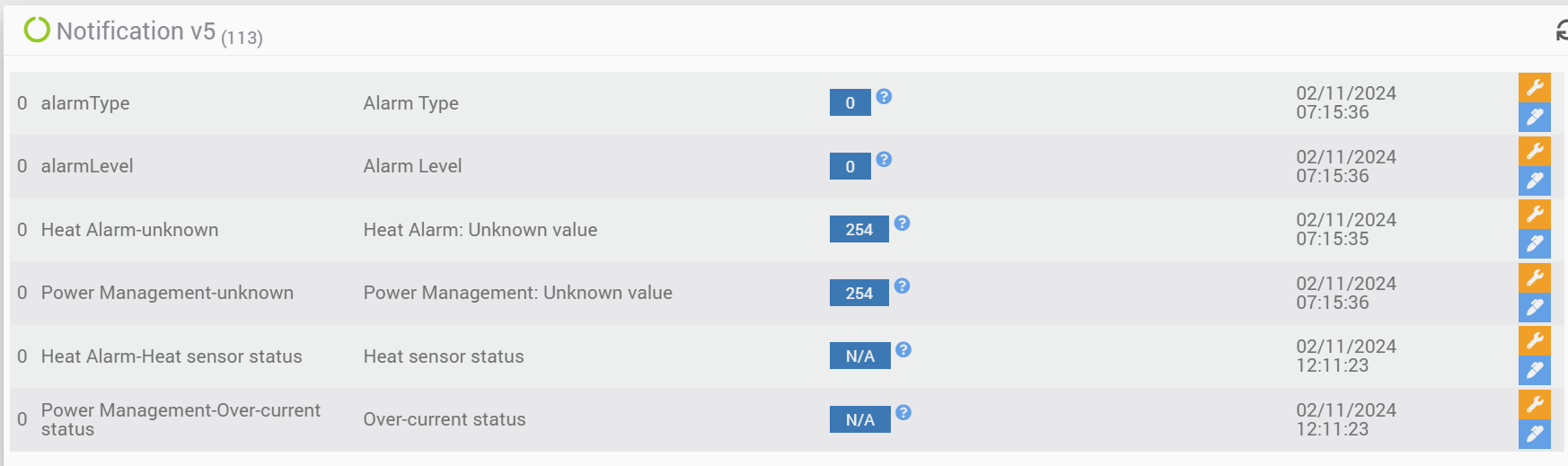The image size is (1568, 466).
Task: Select the Heat sensor status N/A badge
Action: (x=860, y=356)
